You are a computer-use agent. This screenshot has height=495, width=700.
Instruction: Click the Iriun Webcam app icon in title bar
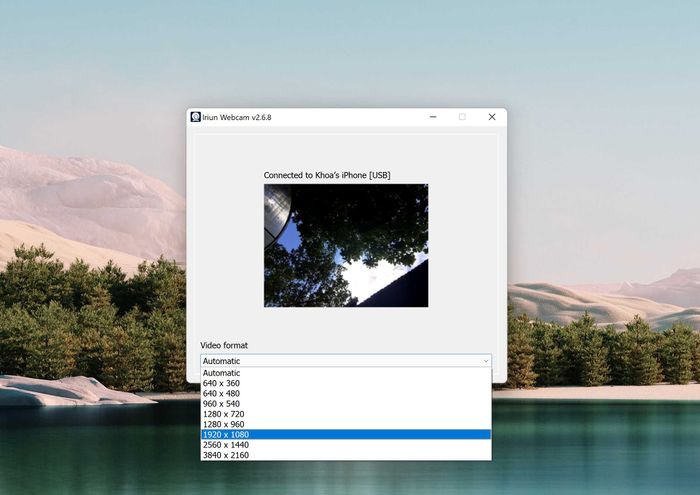(196, 117)
